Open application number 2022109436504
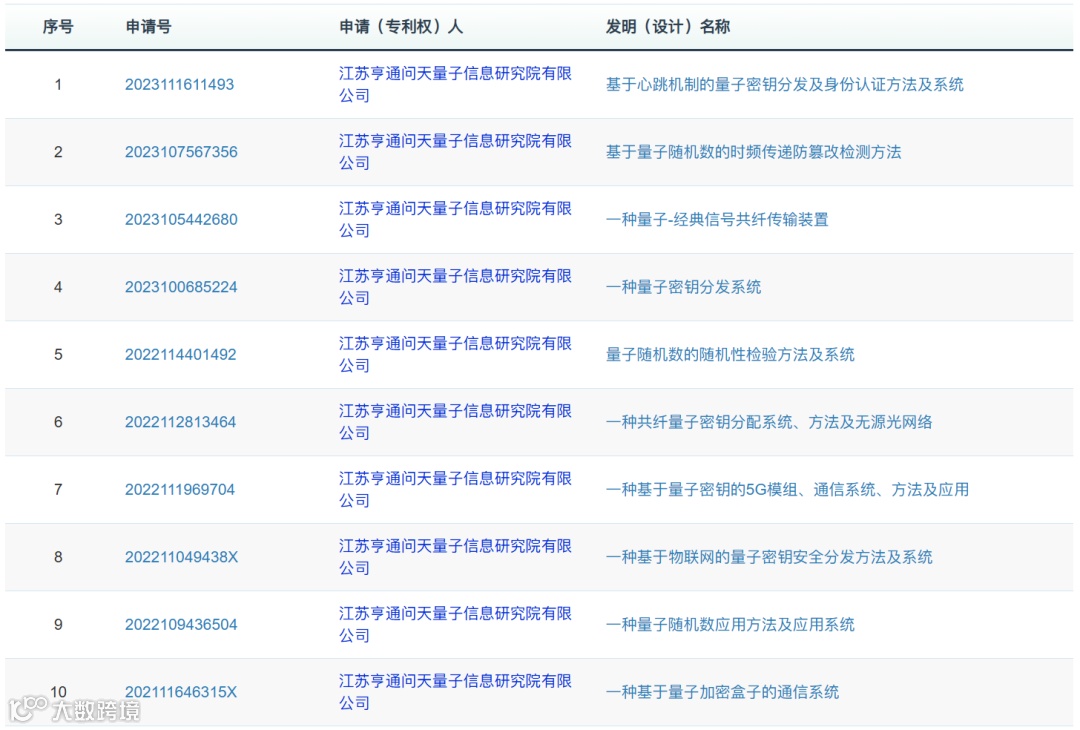Image resolution: width=1080 pixels, height=730 pixels. coord(181,625)
